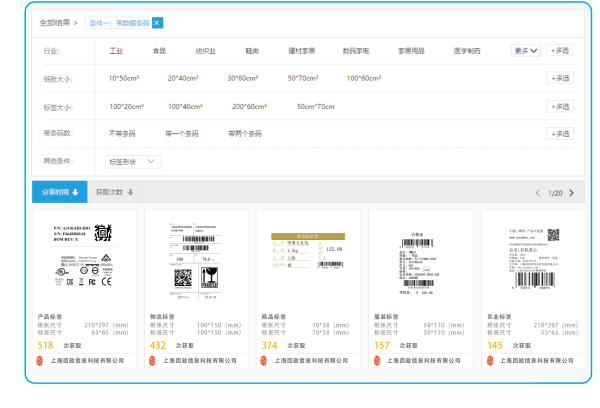The width and height of the screenshot is (600, 408).
Task: Sort results by 获取次数 tab
Action: [x=115, y=192]
